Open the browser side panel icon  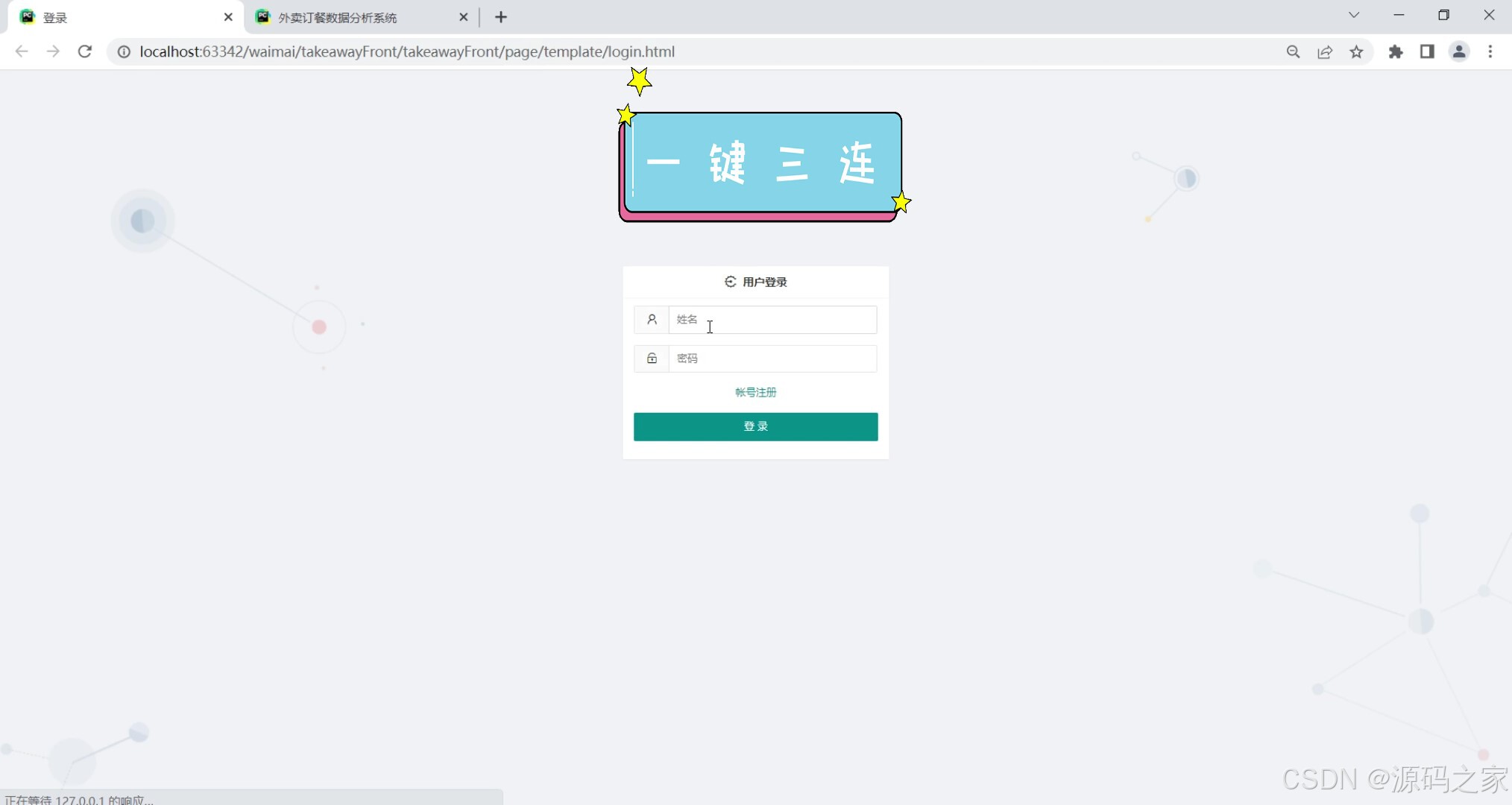coord(1427,51)
